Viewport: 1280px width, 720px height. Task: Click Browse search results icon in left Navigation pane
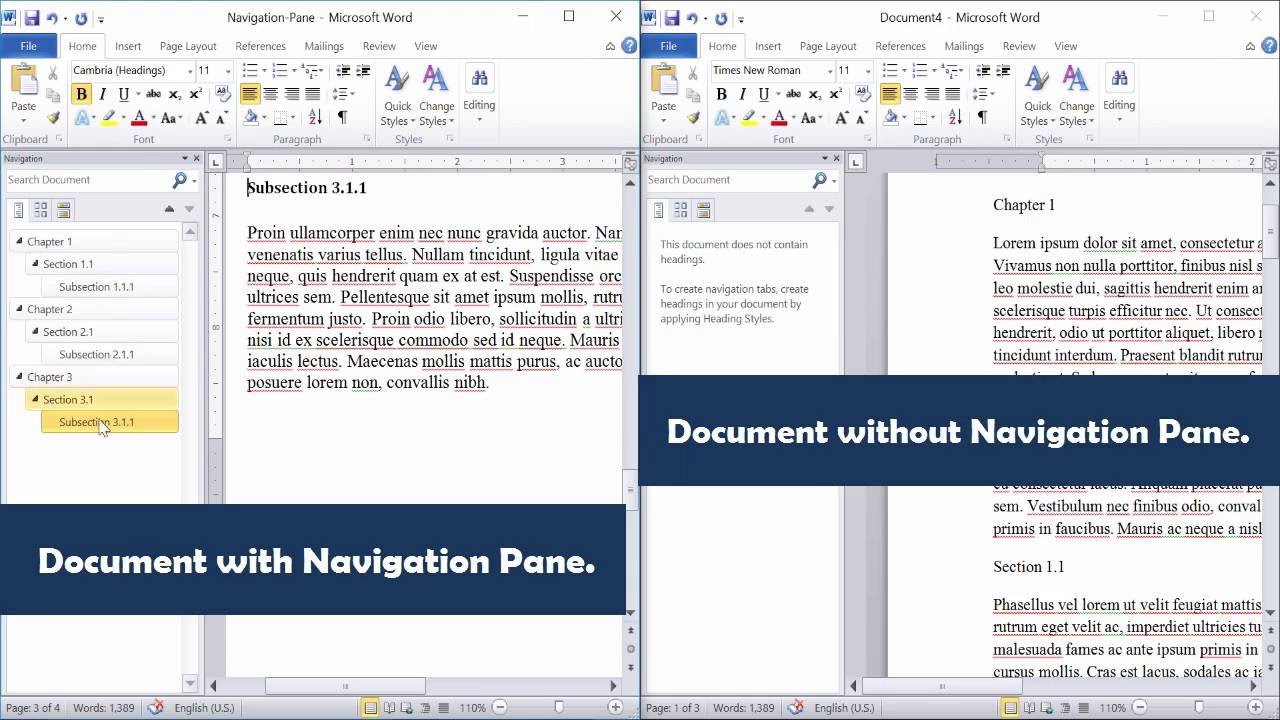pyautogui.click(x=64, y=210)
